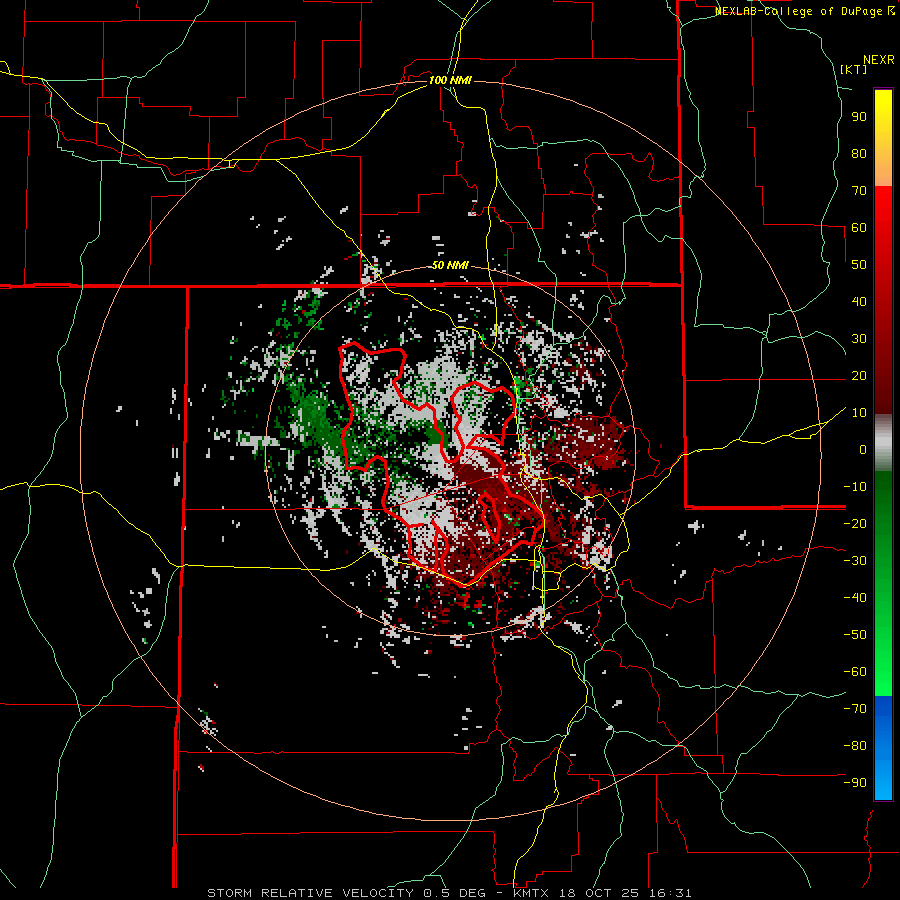Click the -80 scale label

[855, 746]
